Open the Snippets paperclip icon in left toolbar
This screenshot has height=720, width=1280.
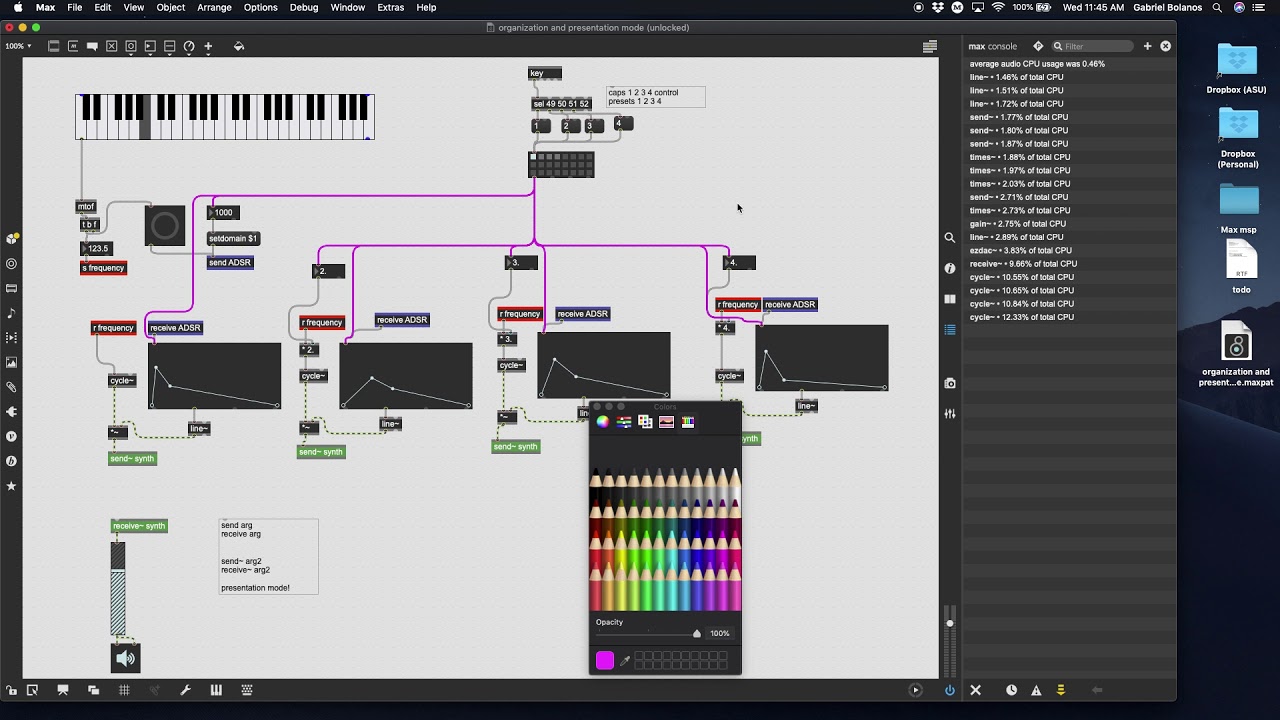[x=11, y=387]
